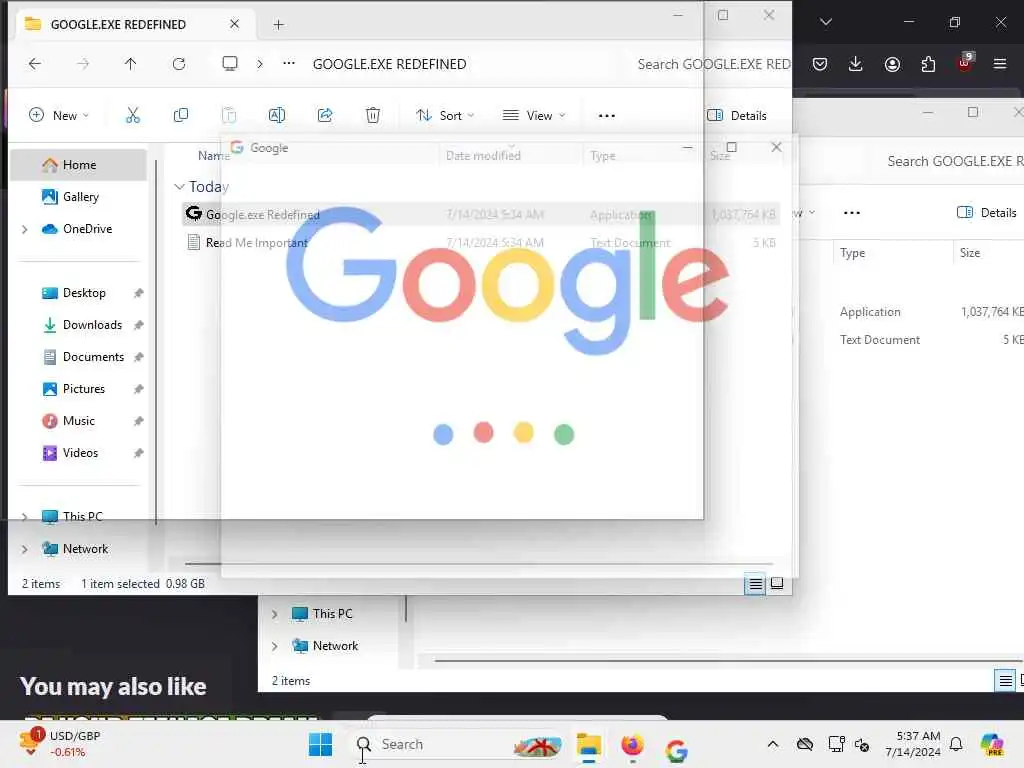Select Google.exe Redefined application file
The height and width of the screenshot is (768, 1024).
pos(480,214)
